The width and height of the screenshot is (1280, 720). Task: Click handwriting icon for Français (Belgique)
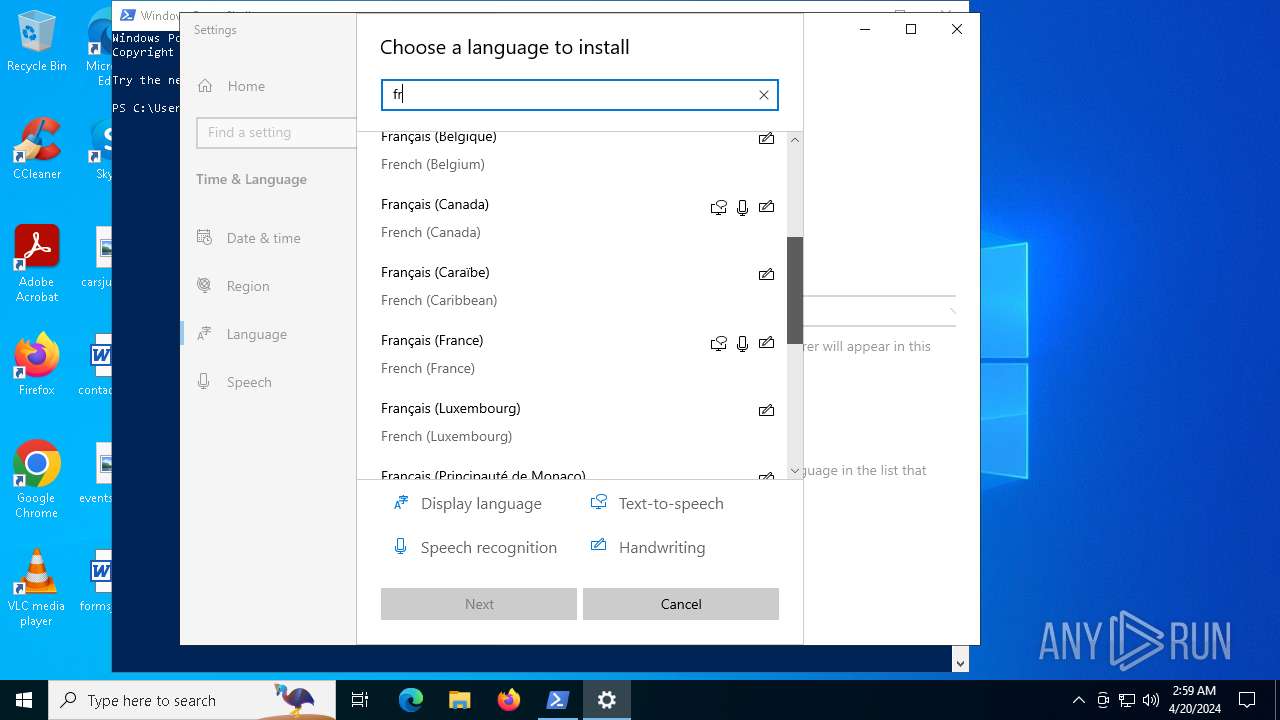766,139
